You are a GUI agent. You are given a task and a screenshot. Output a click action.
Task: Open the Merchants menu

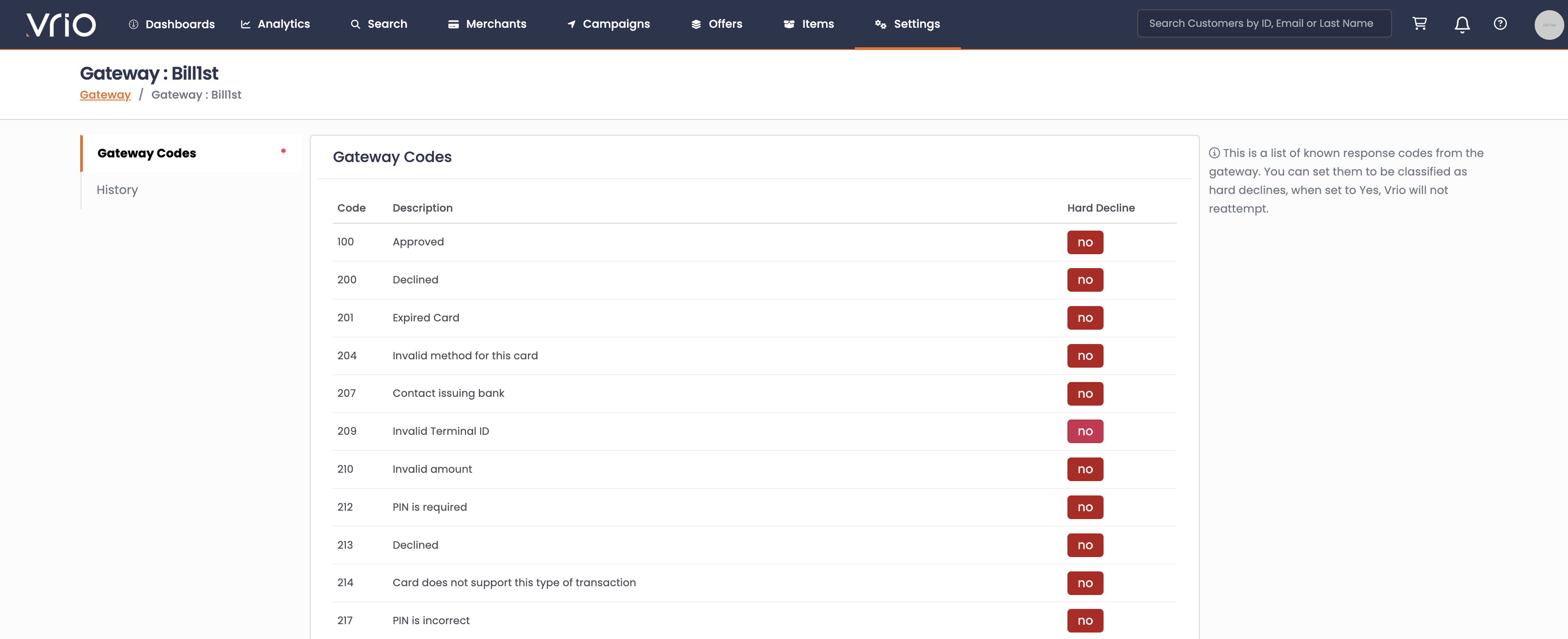click(x=487, y=25)
